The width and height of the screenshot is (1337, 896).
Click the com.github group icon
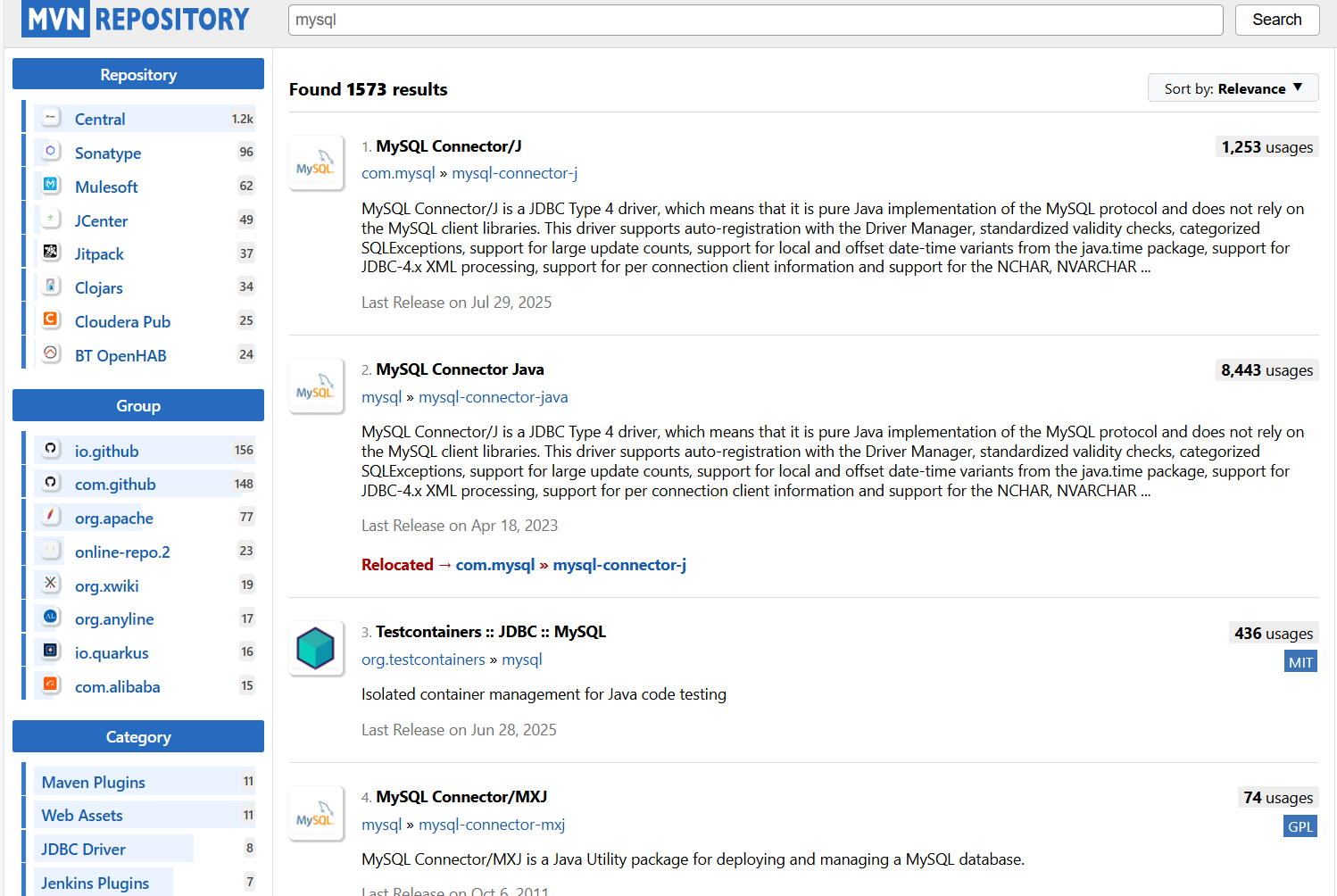click(x=51, y=483)
